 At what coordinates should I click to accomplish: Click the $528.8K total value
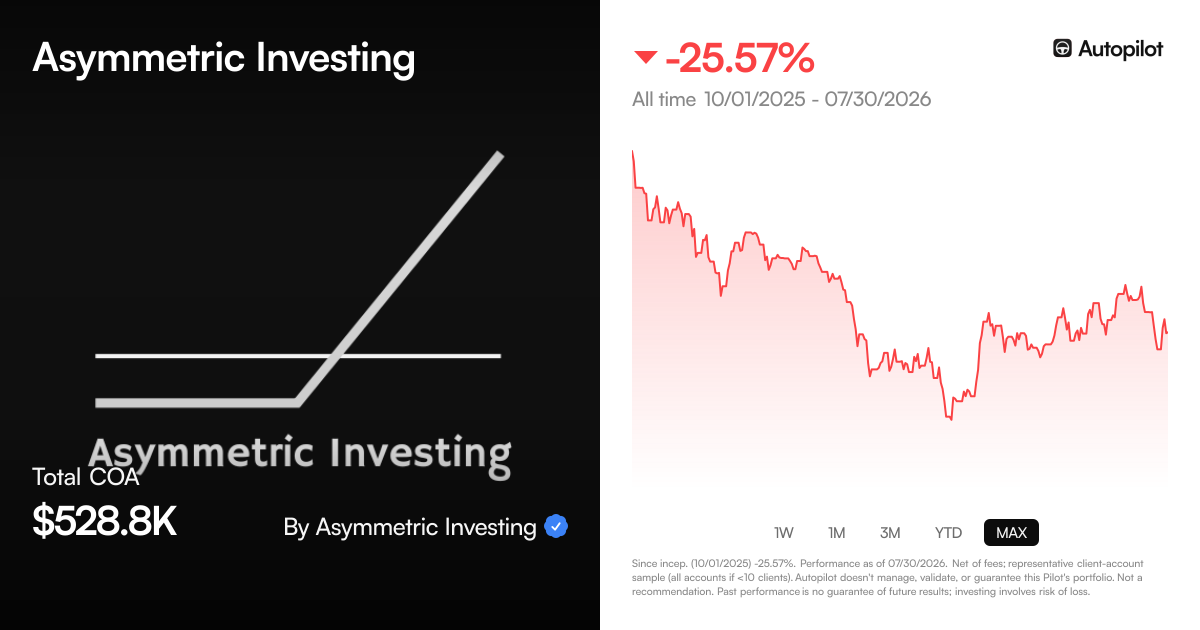(105, 521)
